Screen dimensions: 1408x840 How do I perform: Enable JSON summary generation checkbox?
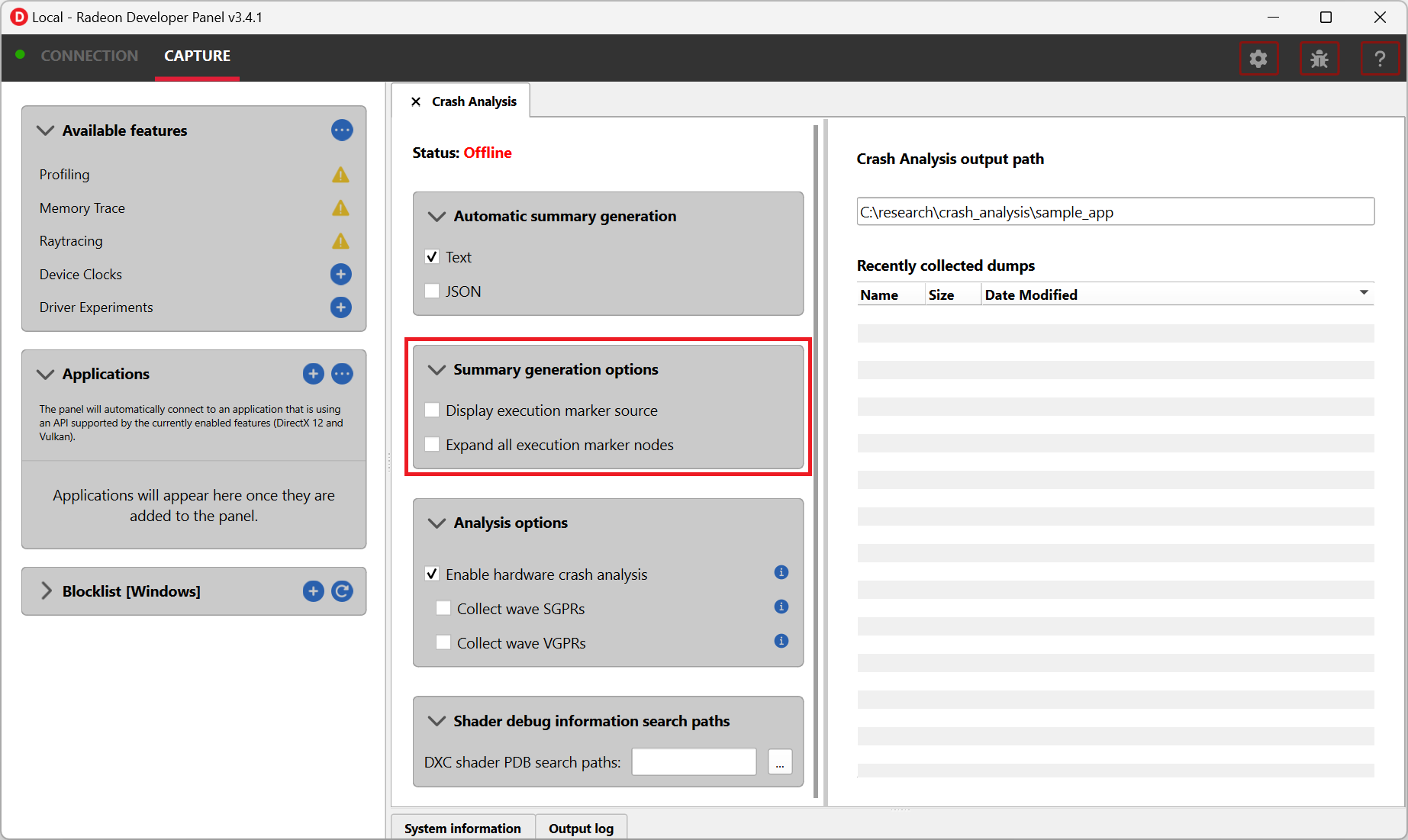[x=432, y=291]
